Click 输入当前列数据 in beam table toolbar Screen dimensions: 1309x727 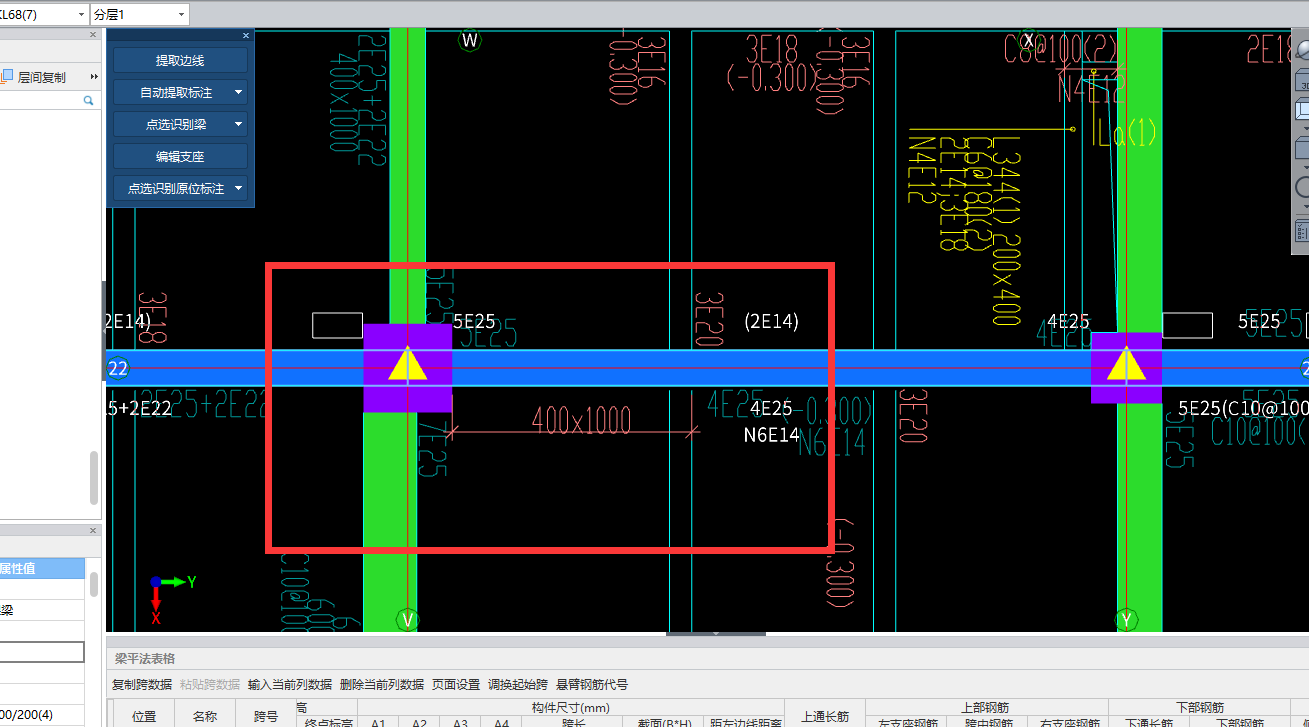[x=290, y=685]
